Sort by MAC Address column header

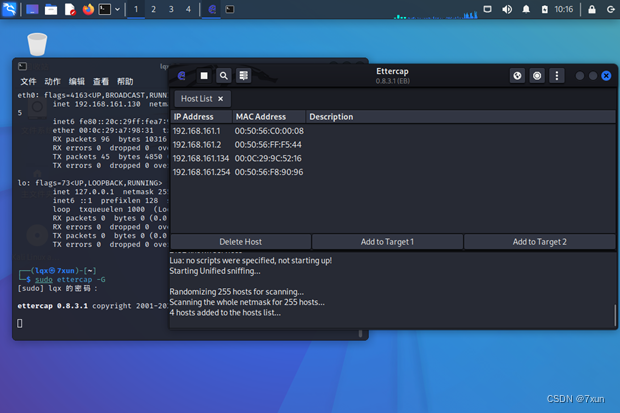point(269,117)
